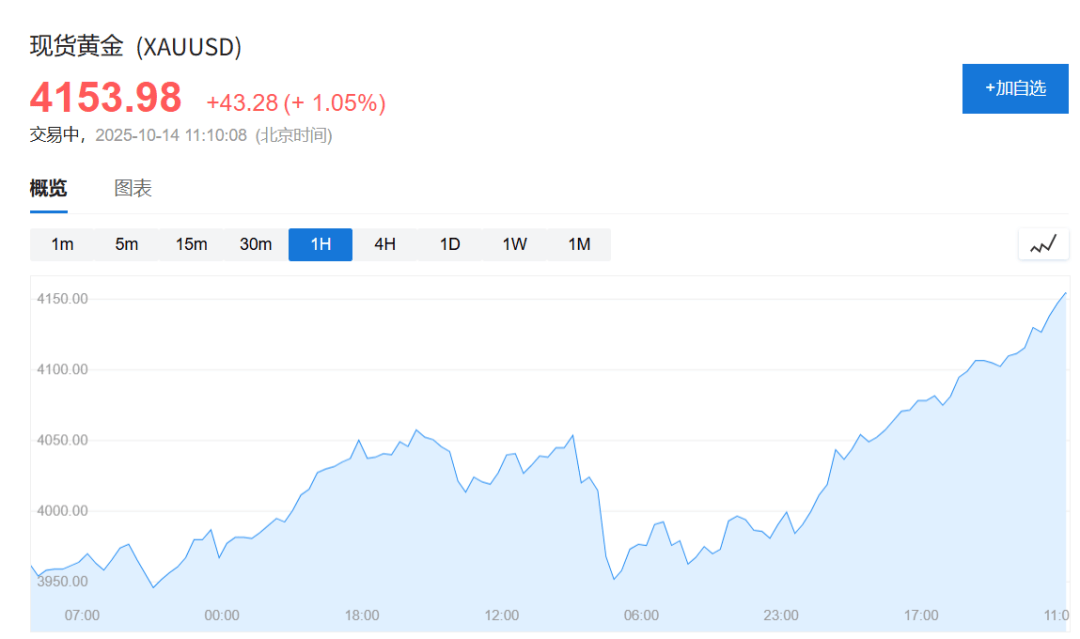Click the 现货黄金 (XAUUSD) title
This screenshot has height=639, width=1080.
point(136,47)
